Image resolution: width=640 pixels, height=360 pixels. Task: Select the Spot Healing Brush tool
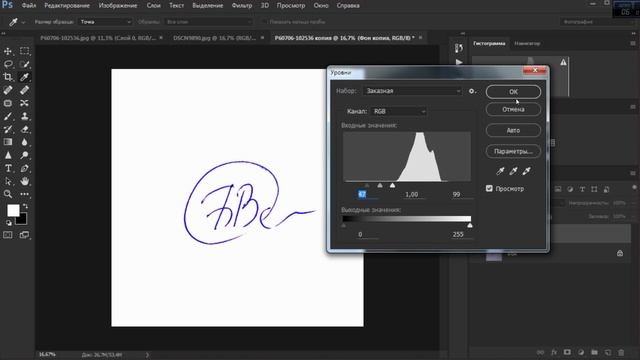coord(8,90)
